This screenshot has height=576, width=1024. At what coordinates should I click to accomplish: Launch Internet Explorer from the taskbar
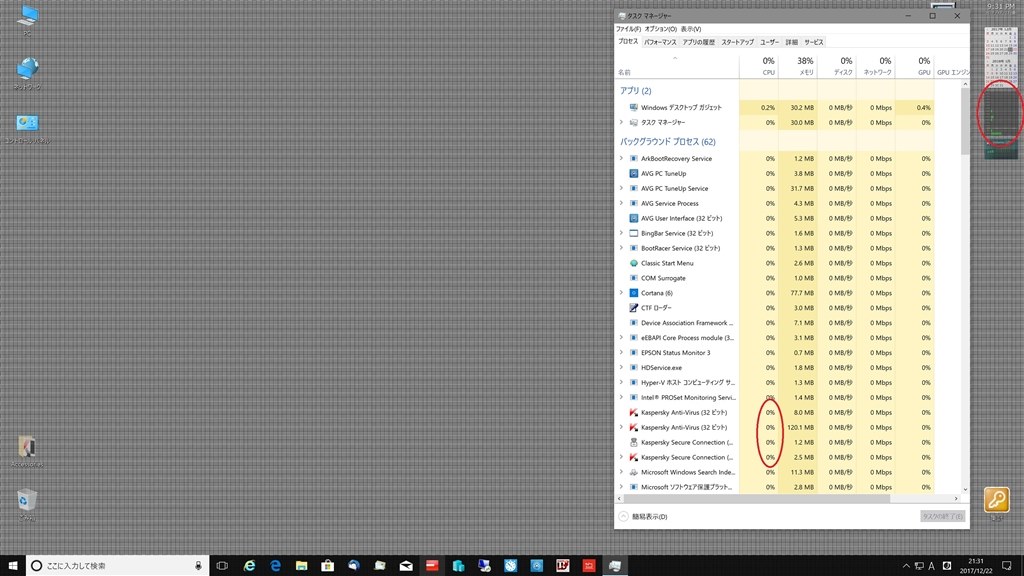[x=249, y=566]
